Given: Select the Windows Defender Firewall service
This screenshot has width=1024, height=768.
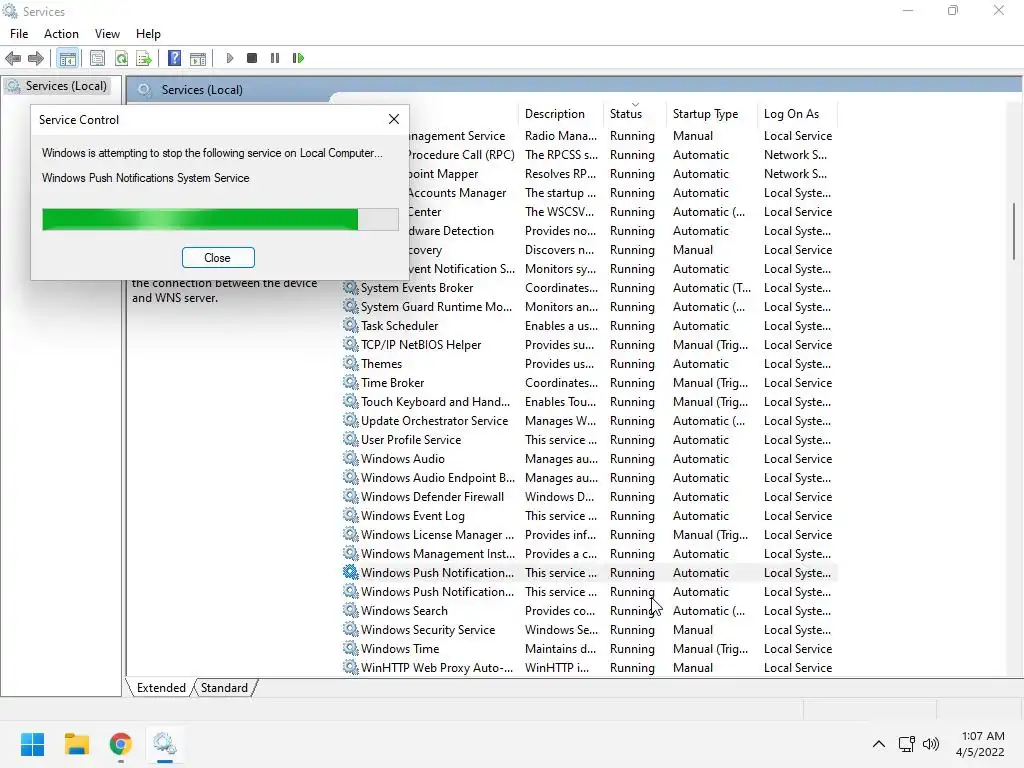Looking at the screenshot, I should tap(589, 496).
